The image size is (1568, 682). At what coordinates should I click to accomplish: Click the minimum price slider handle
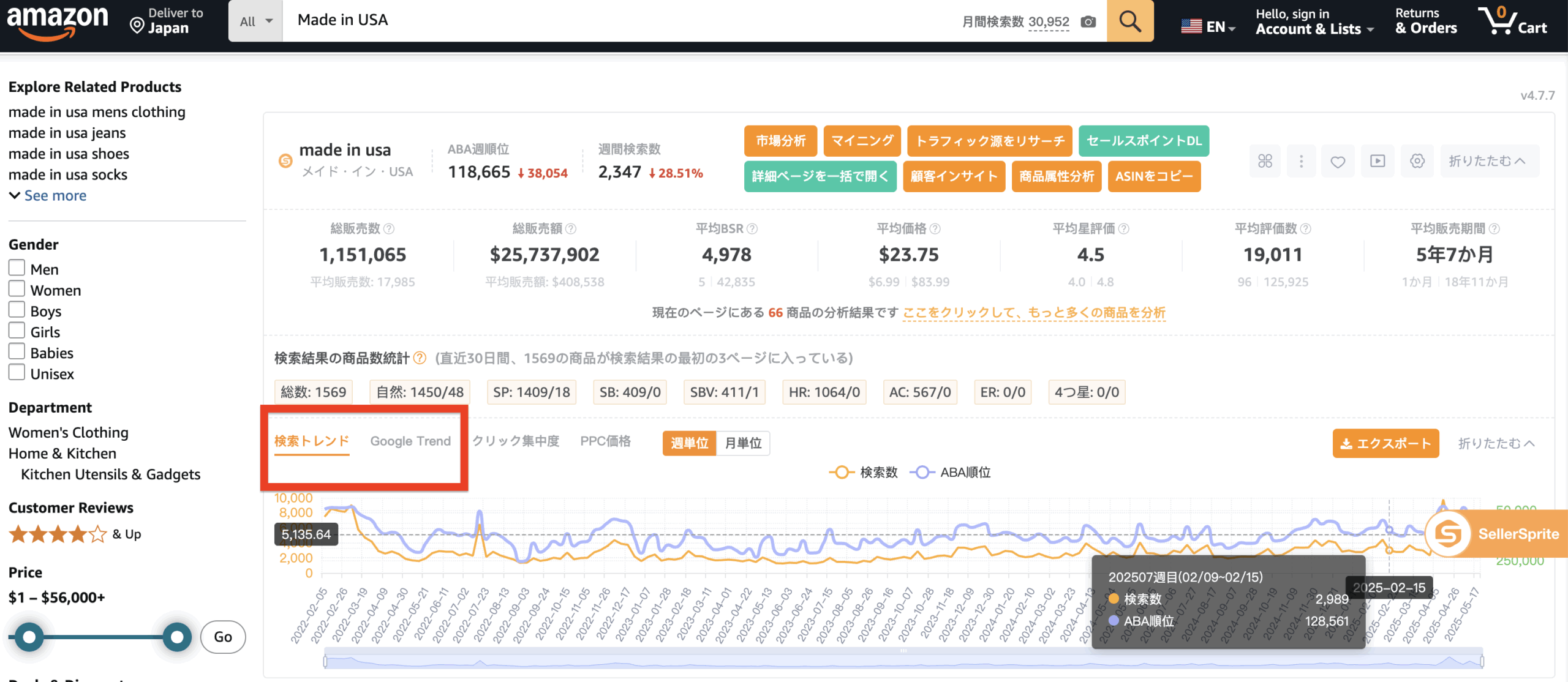tap(29, 637)
